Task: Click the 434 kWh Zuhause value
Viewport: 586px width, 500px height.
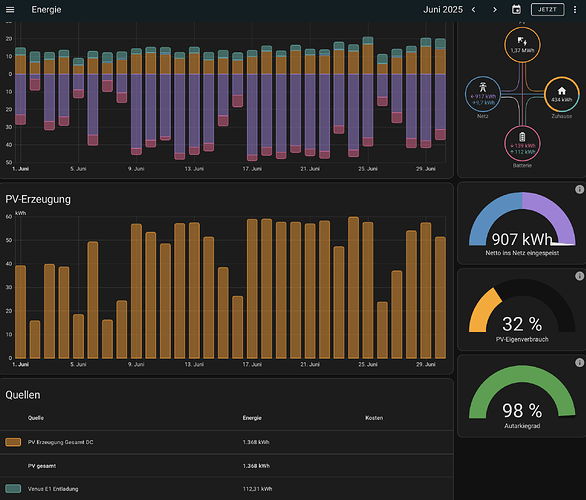Action: [561, 100]
